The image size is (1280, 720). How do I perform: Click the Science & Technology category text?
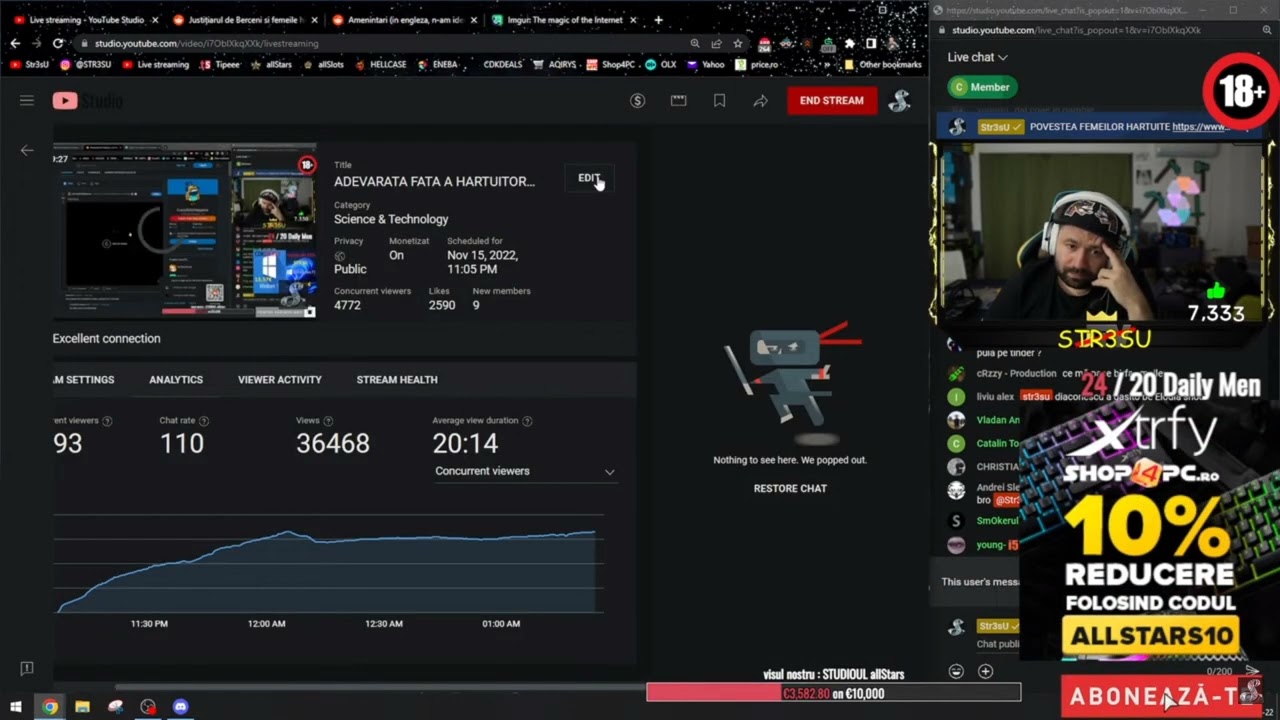(x=391, y=219)
